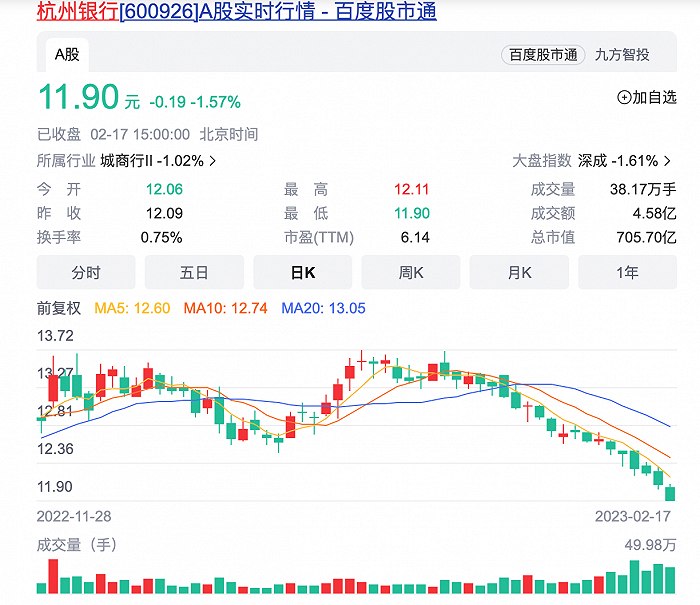Image resolution: width=700 pixels, height=605 pixels.
Task: Select the 日K chart tab
Action: coord(303,272)
